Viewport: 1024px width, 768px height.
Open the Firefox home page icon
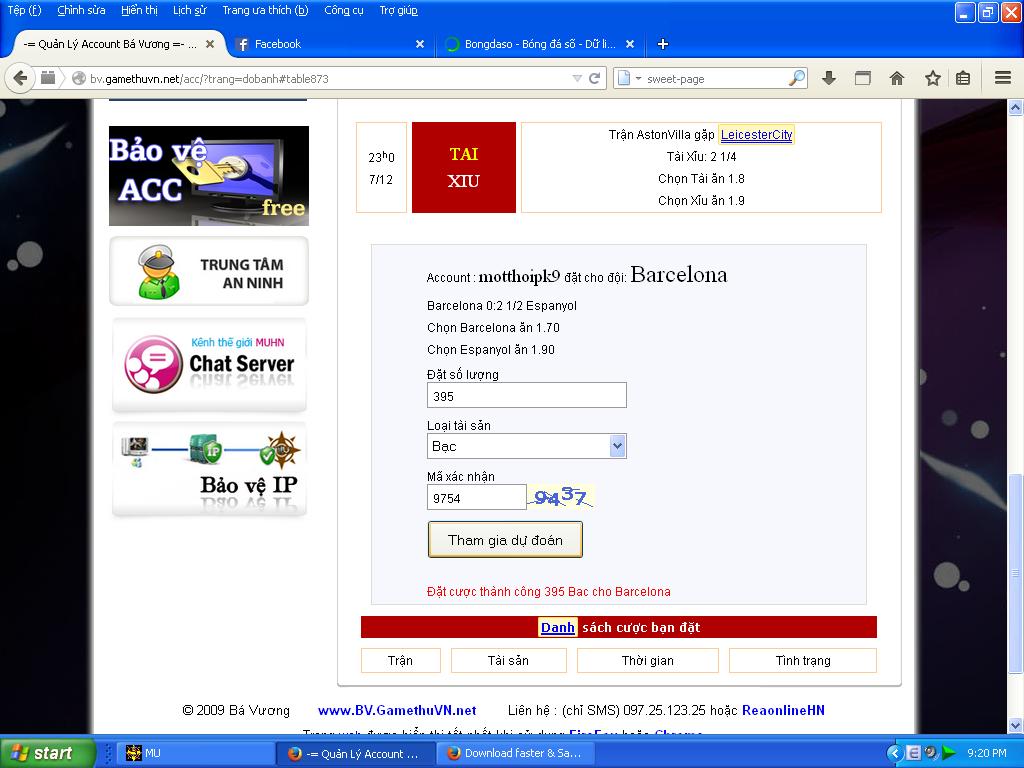point(897,78)
